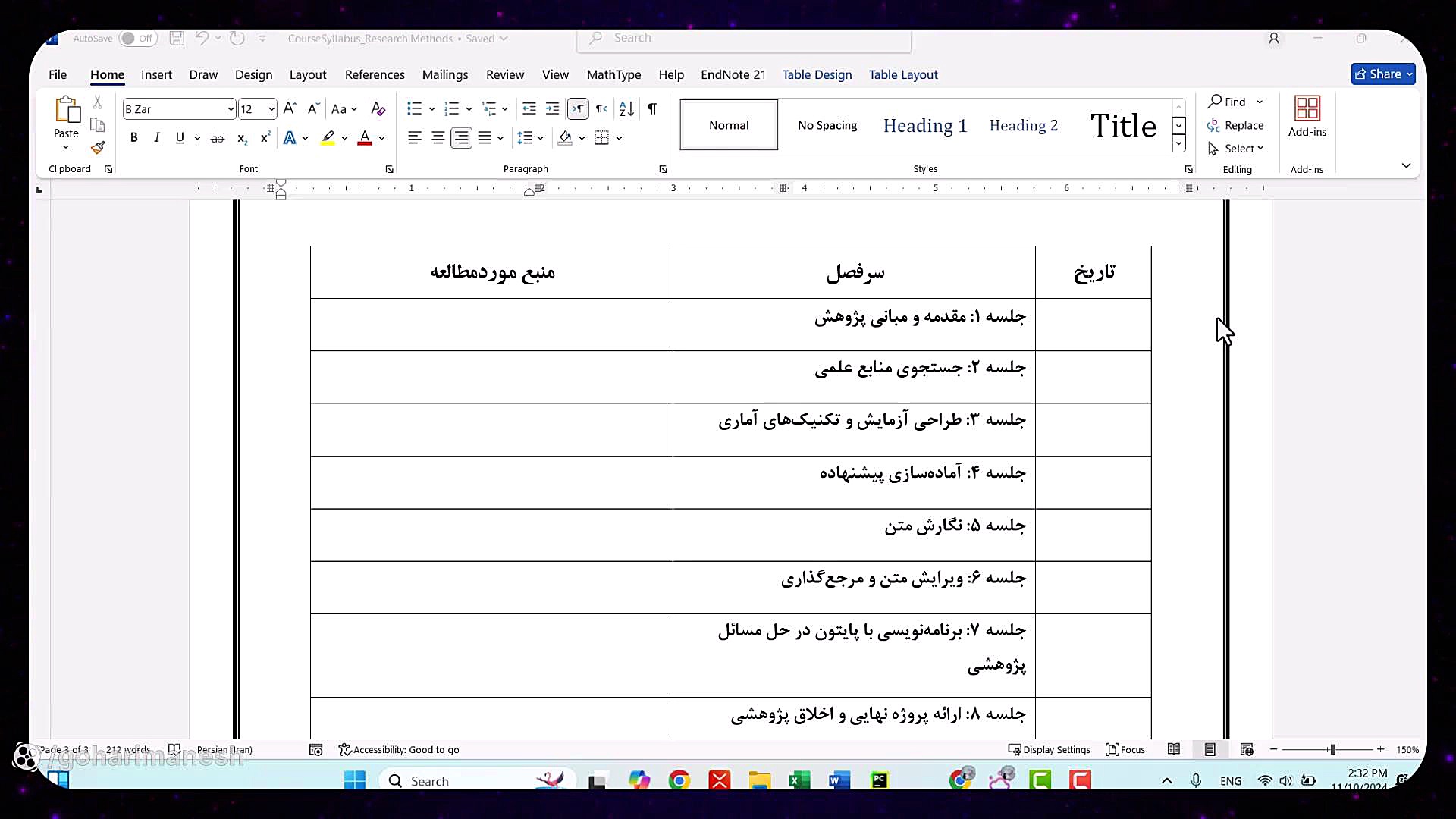Open the B Zar font name dropdown
The height and width of the screenshot is (819, 1456).
click(231, 109)
